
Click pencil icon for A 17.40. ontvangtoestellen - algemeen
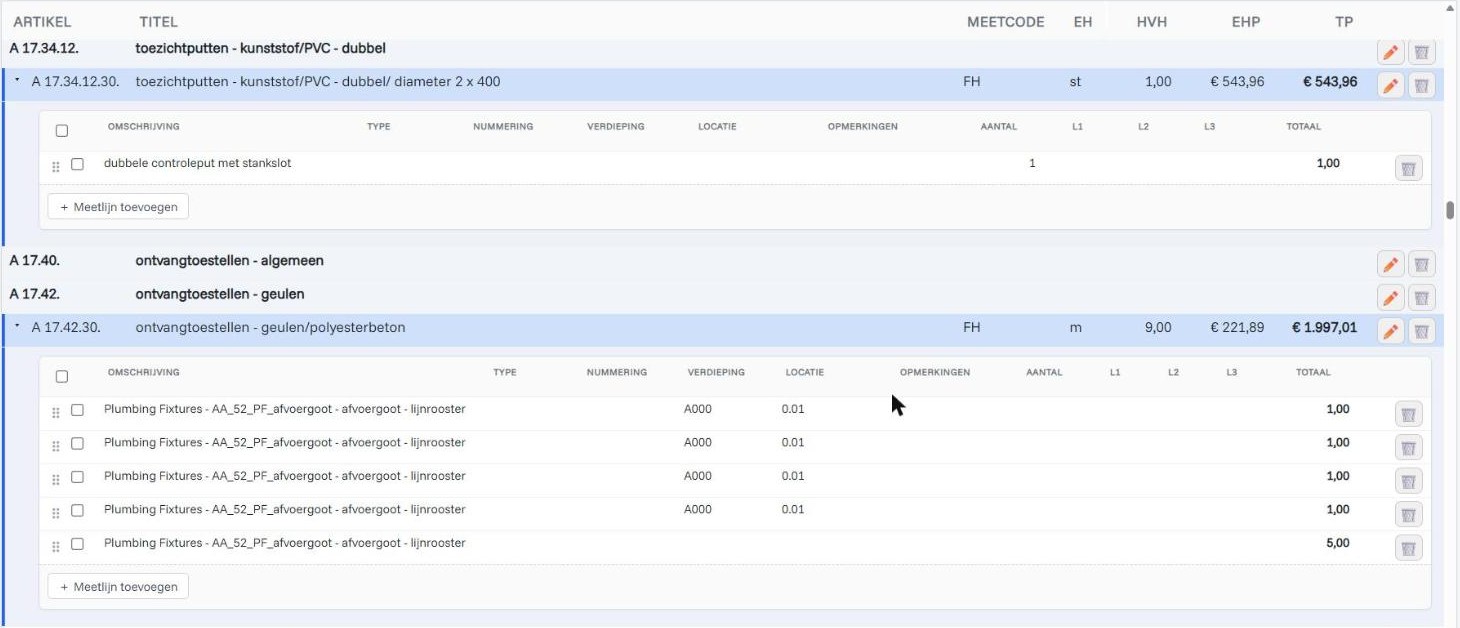click(1390, 264)
